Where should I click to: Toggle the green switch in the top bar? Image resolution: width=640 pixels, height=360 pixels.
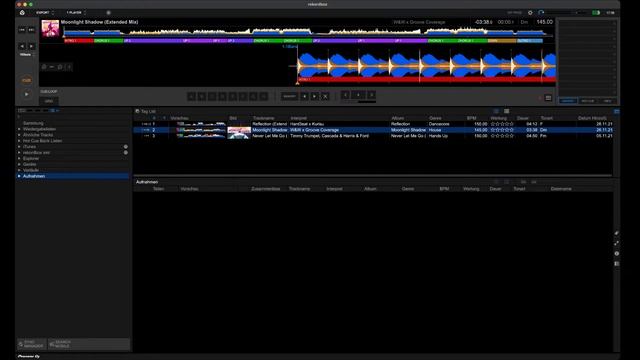tap(596, 13)
